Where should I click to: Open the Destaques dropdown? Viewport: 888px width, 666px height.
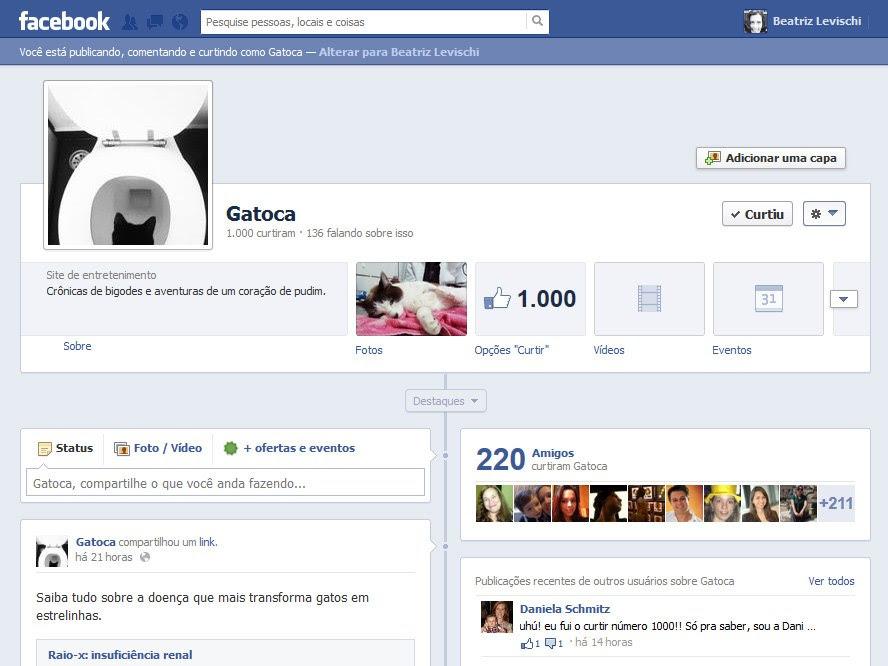(446, 401)
